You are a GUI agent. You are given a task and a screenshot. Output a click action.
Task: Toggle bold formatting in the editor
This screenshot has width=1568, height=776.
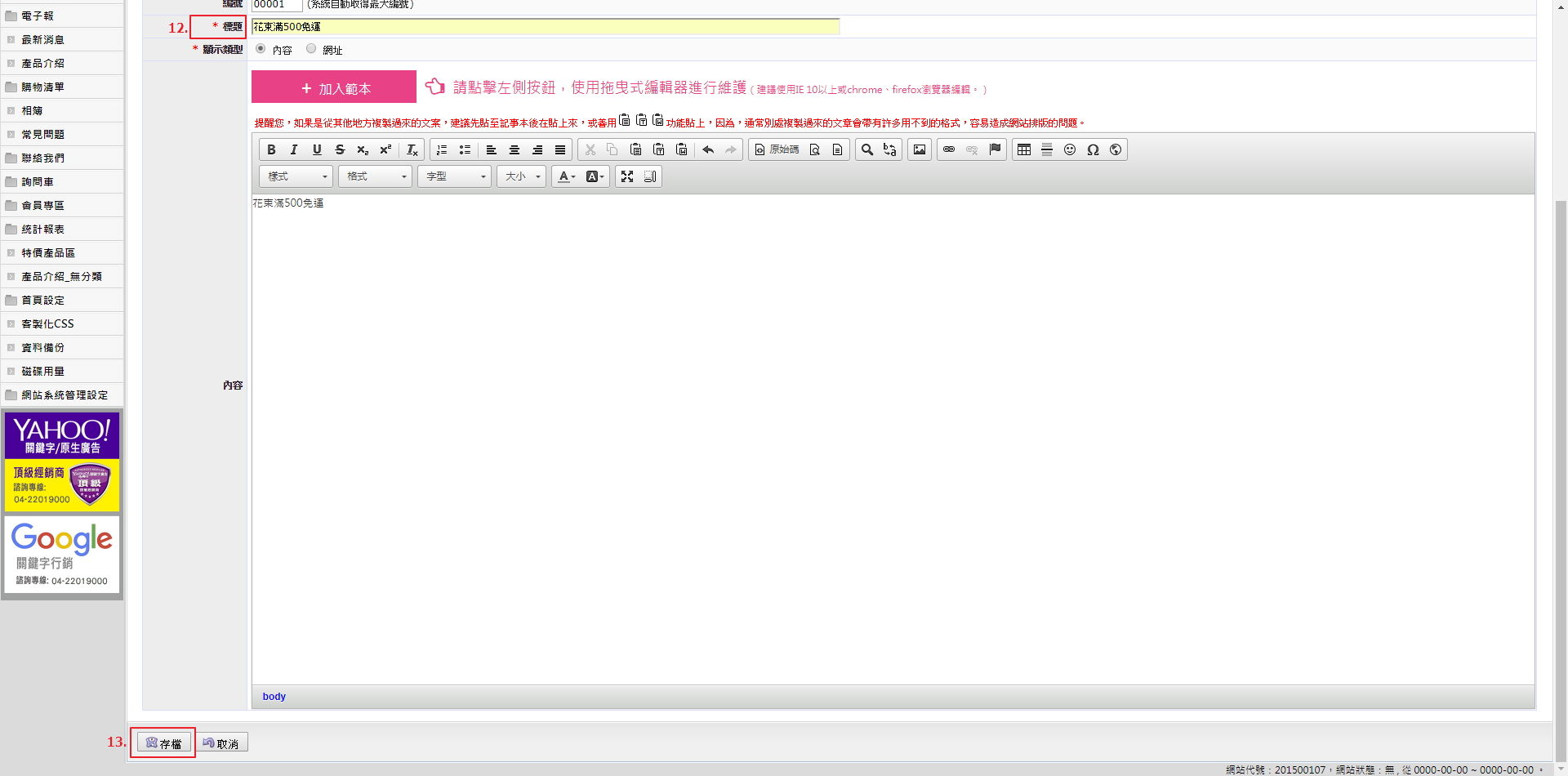point(271,149)
